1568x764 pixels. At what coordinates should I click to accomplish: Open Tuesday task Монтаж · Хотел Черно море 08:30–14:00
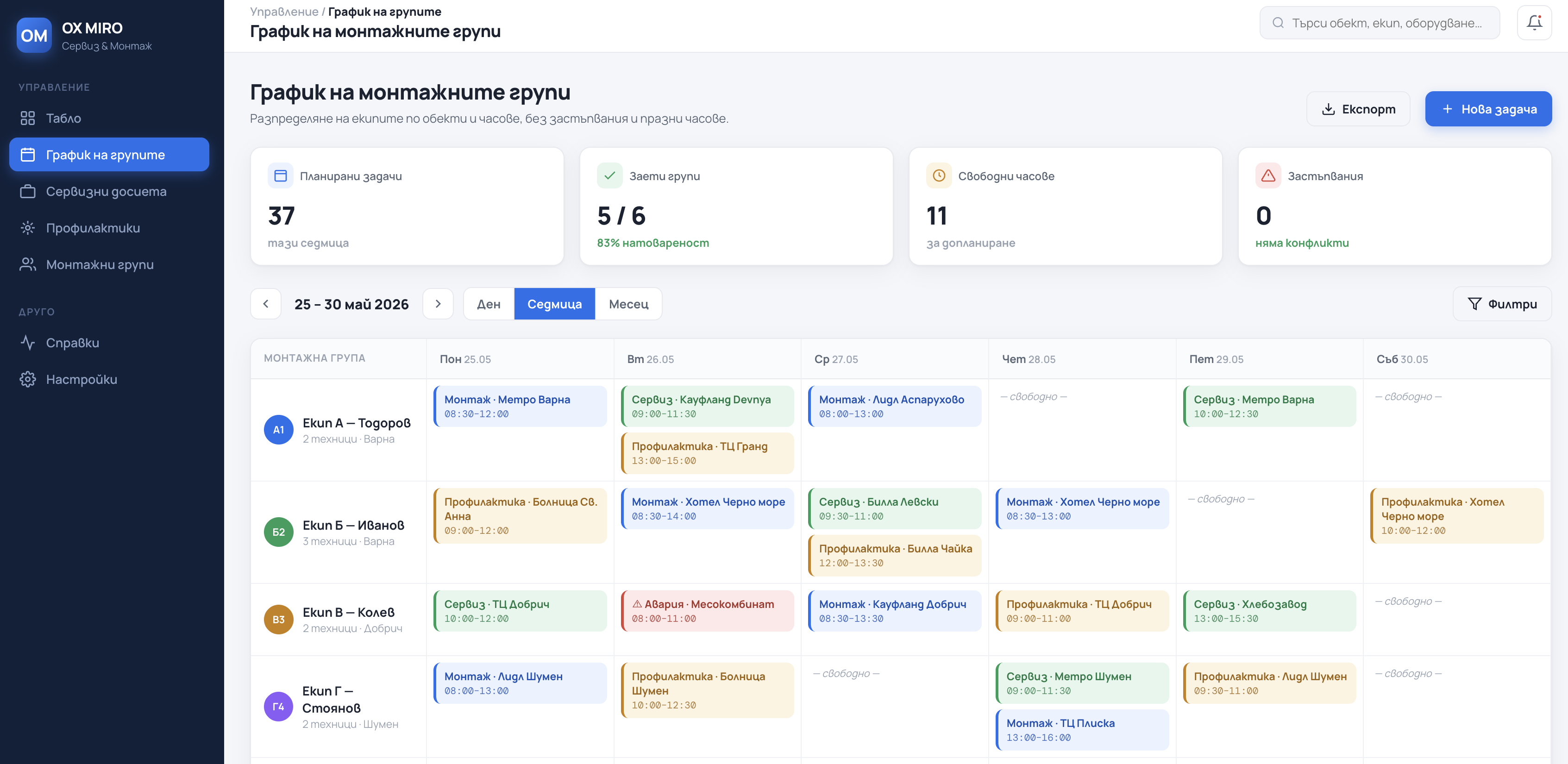pyautogui.click(x=707, y=509)
